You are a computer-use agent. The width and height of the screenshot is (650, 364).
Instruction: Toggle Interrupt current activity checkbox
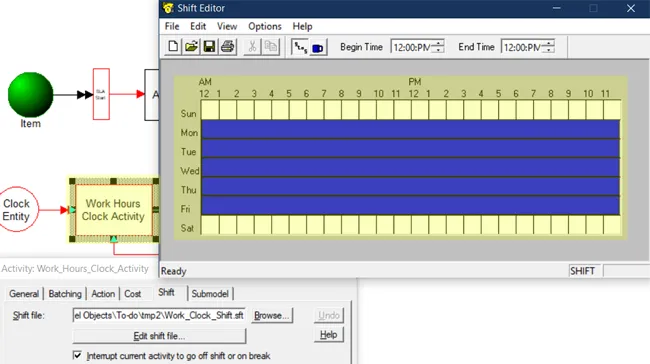[77, 355]
